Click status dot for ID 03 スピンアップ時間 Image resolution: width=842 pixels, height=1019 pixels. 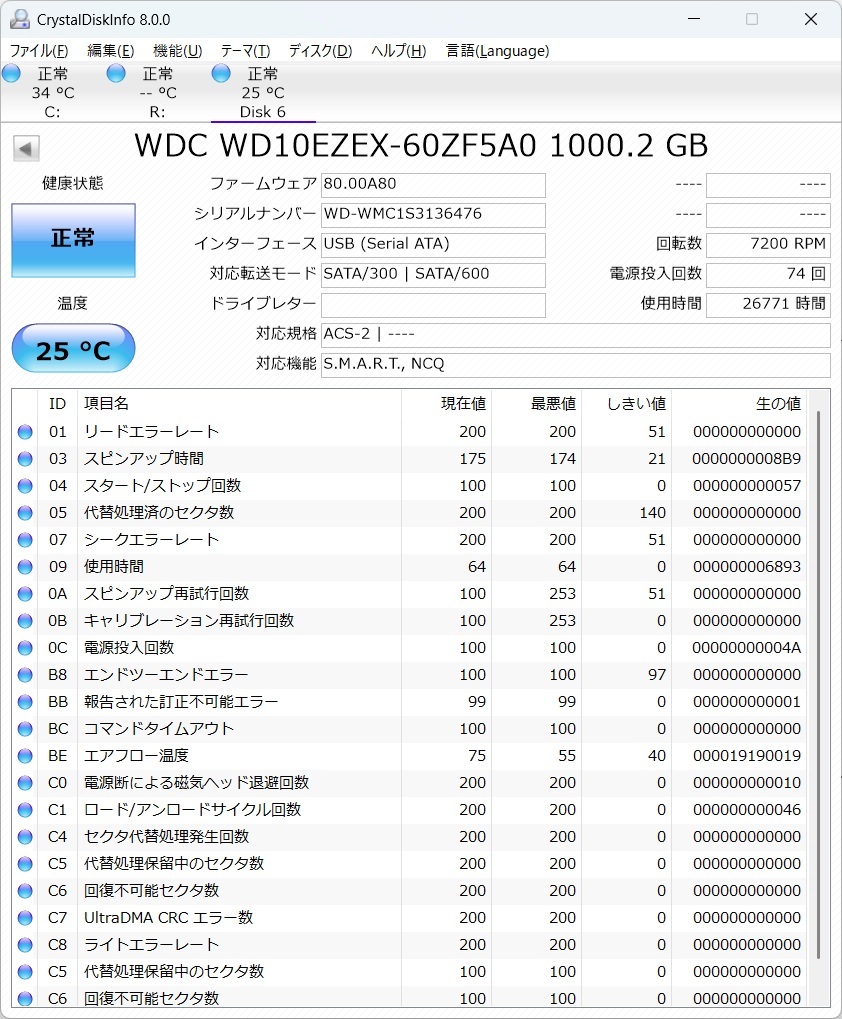coord(25,459)
